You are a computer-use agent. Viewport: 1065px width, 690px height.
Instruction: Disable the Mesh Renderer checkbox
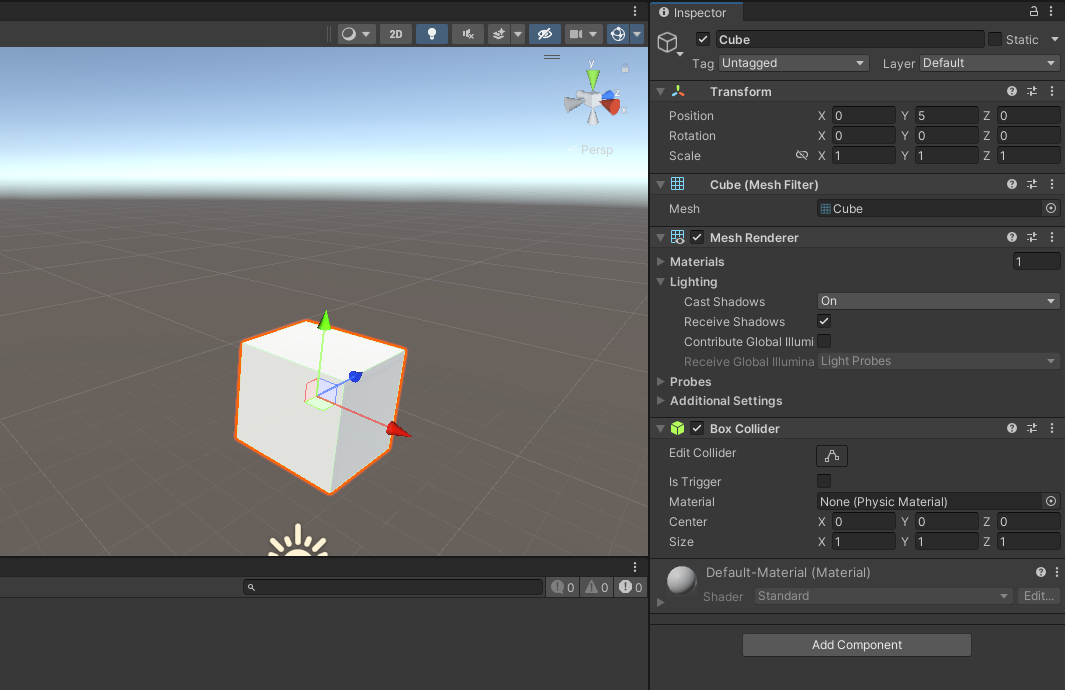point(697,237)
